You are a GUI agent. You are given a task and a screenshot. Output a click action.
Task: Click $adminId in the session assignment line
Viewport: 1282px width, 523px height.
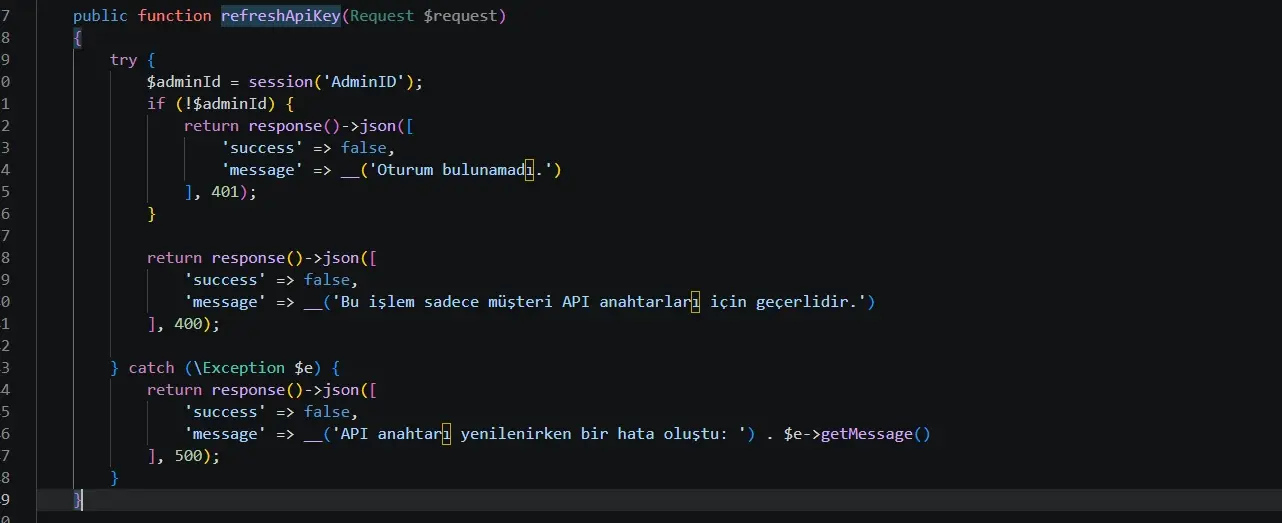(184, 82)
